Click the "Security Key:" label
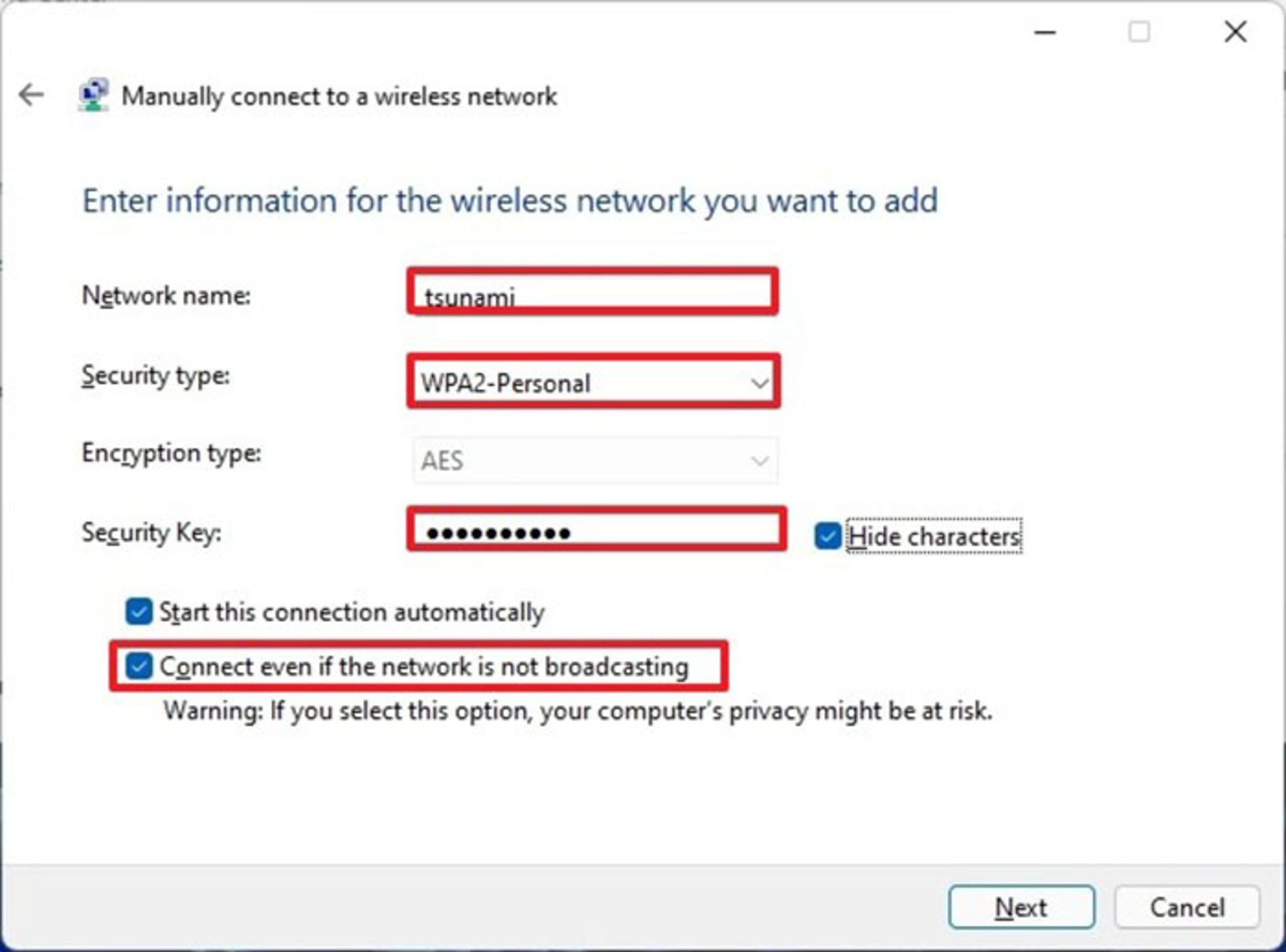The width and height of the screenshot is (1286, 952). tap(151, 533)
